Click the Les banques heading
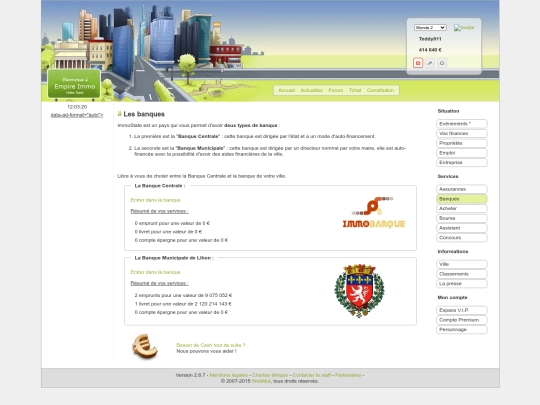Image resolution: width=540 pixels, height=405 pixels. (x=144, y=114)
